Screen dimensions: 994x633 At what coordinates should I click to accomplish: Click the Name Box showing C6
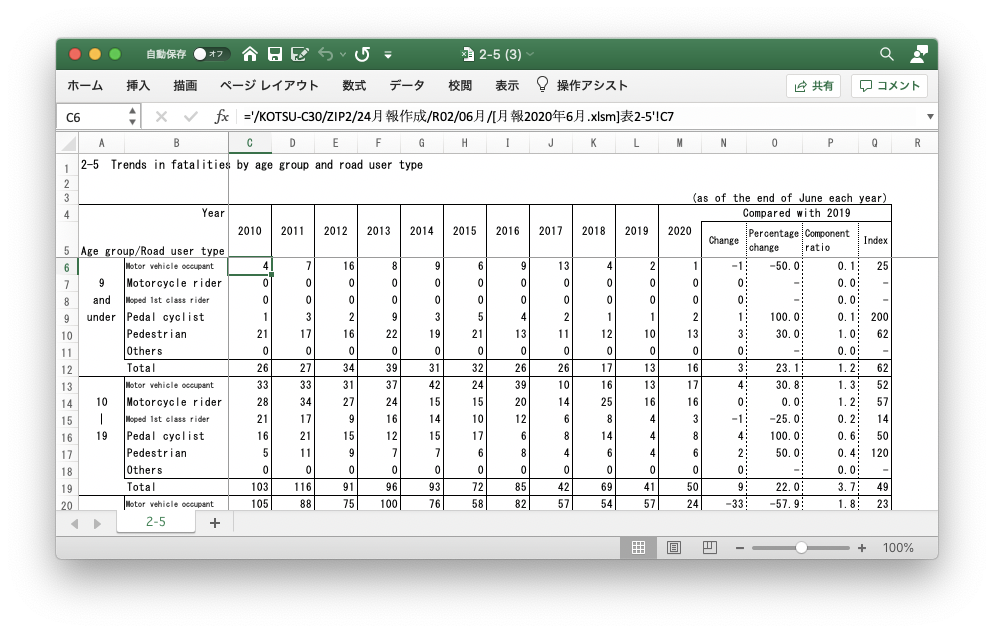click(92, 117)
